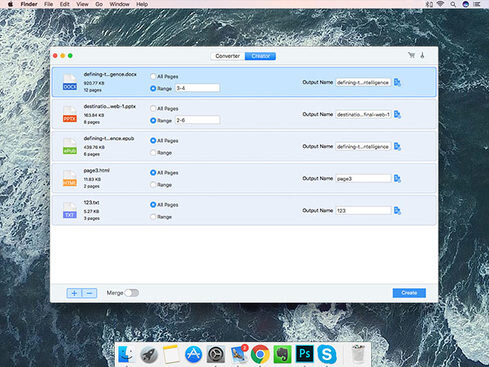Select Range for the pptx file
The image size is (489, 367).
tap(153, 120)
